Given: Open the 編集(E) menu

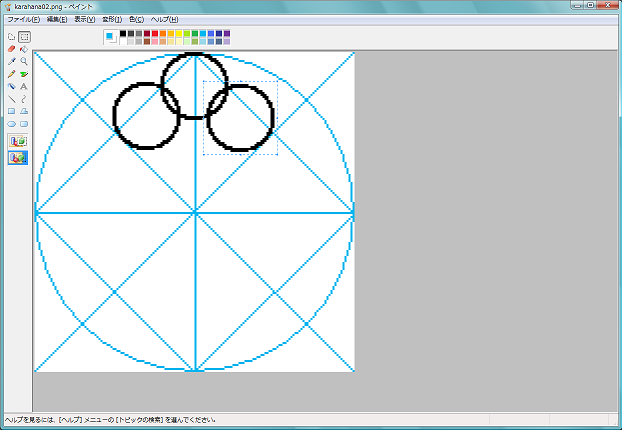Looking at the screenshot, I should (57, 19).
